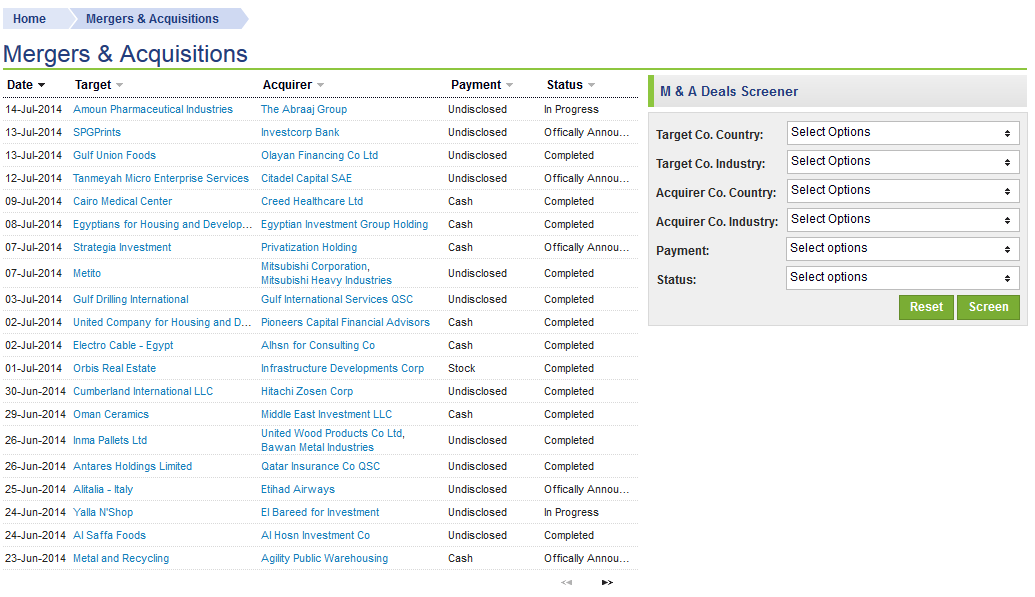
Task: Open Mitsubishi Heavy Industries link
Action: [x=326, y=281]
